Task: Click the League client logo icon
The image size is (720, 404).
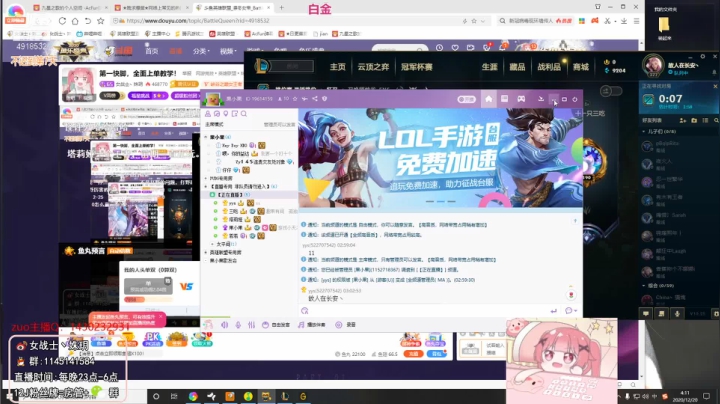Action: 261,67
